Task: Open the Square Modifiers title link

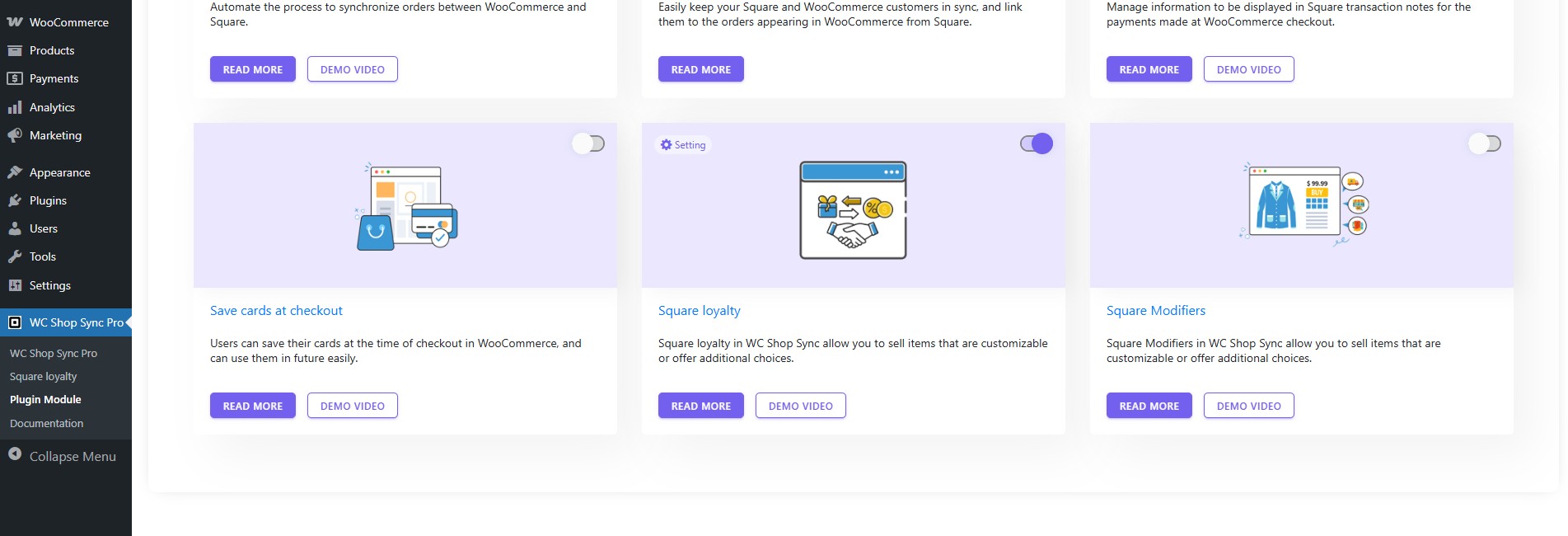Action: pos(1155,311)
